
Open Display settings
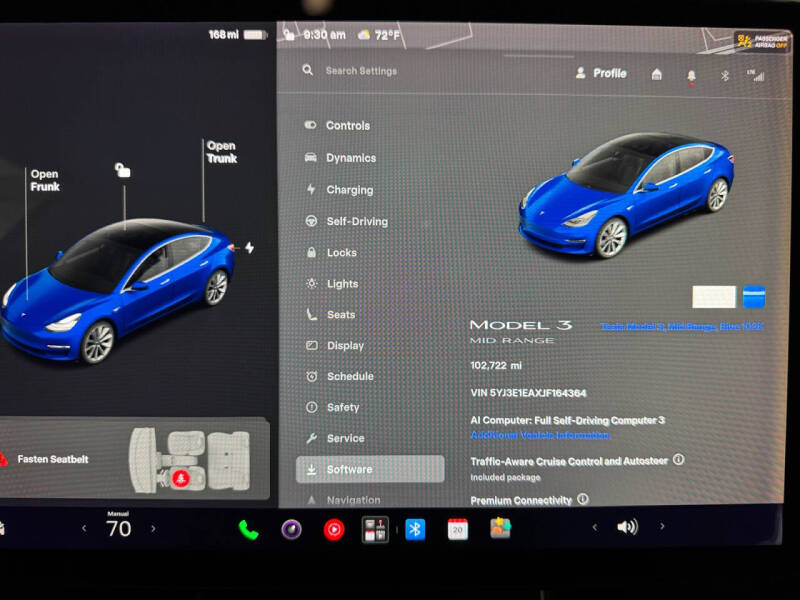[335, 345]
